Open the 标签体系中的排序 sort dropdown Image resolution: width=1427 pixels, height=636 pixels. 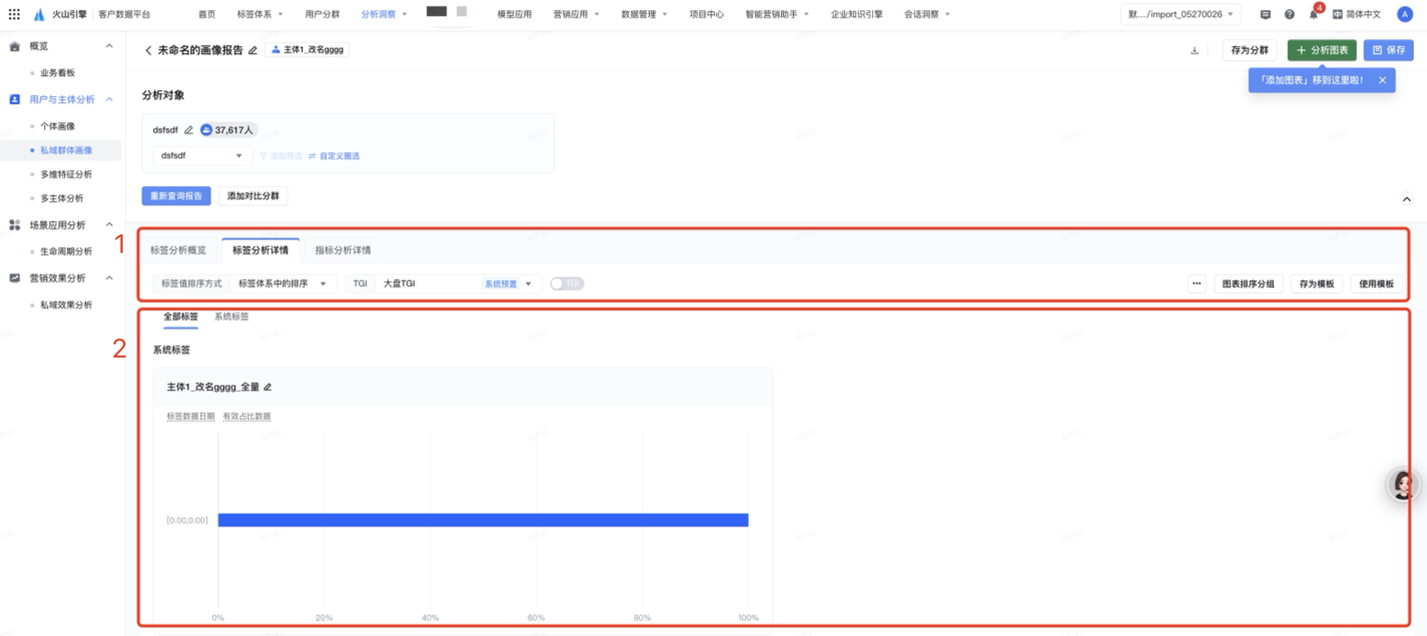[282, 284]
